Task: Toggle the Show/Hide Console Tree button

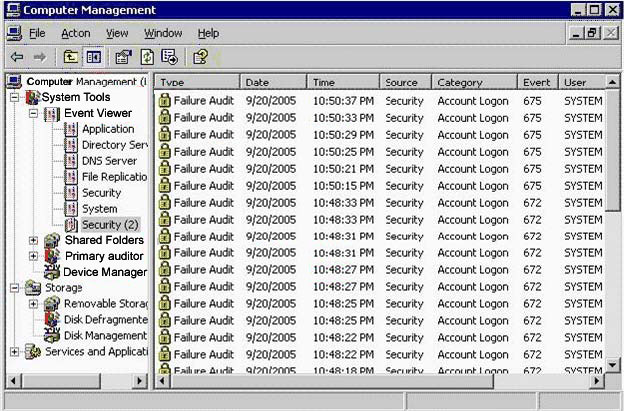Action: 94,57
